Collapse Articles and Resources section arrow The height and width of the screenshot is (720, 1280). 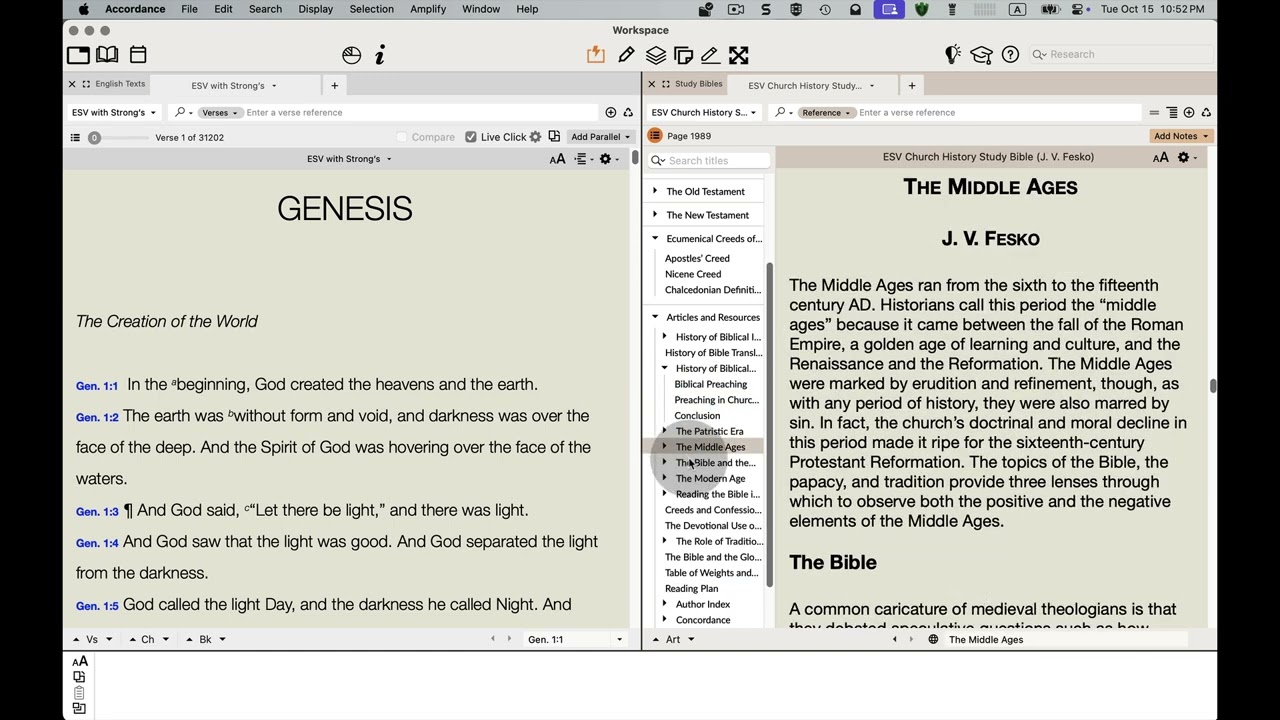[655, 317]
